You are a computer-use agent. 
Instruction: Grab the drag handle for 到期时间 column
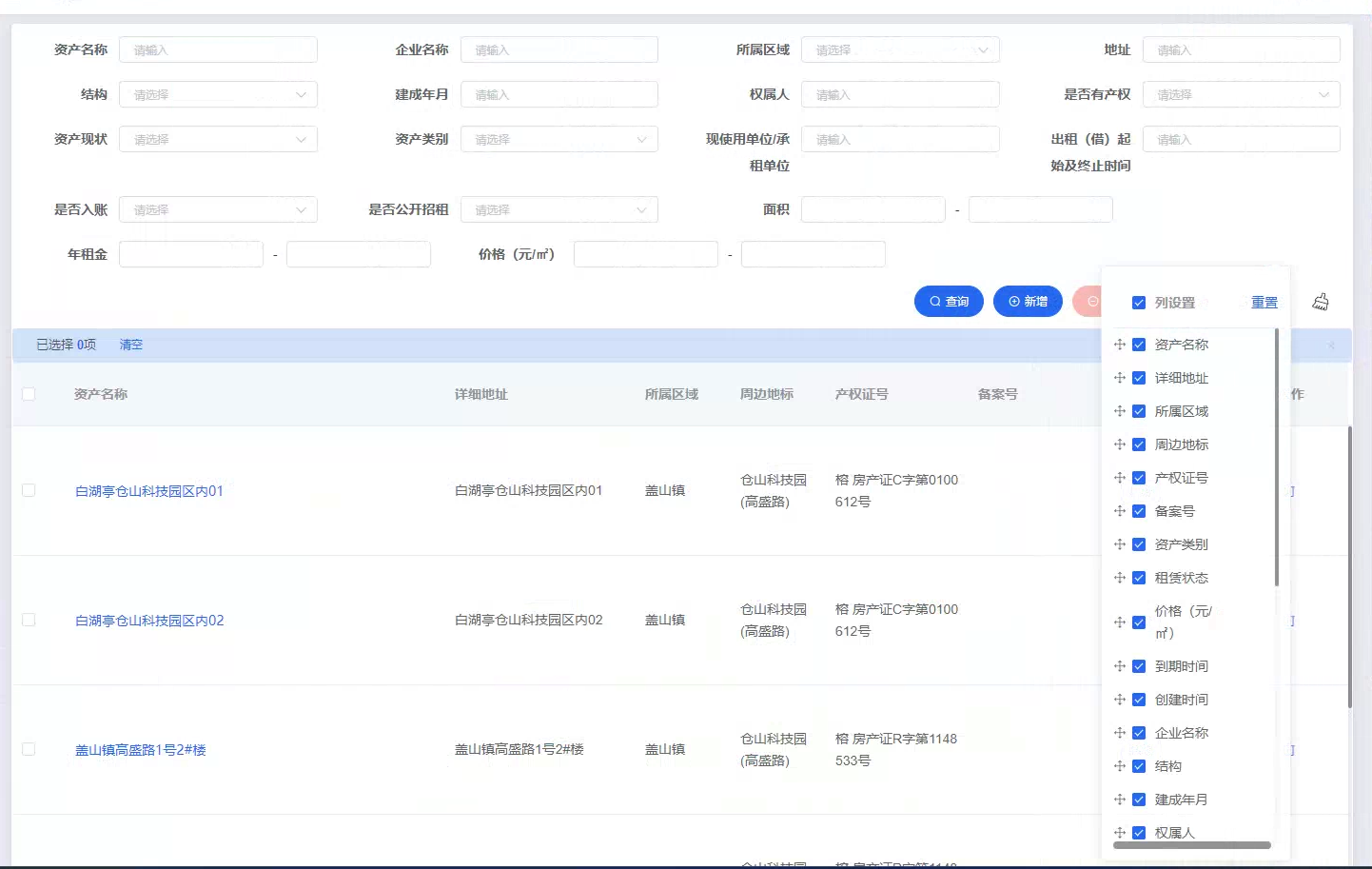[x=1120, y=666]
